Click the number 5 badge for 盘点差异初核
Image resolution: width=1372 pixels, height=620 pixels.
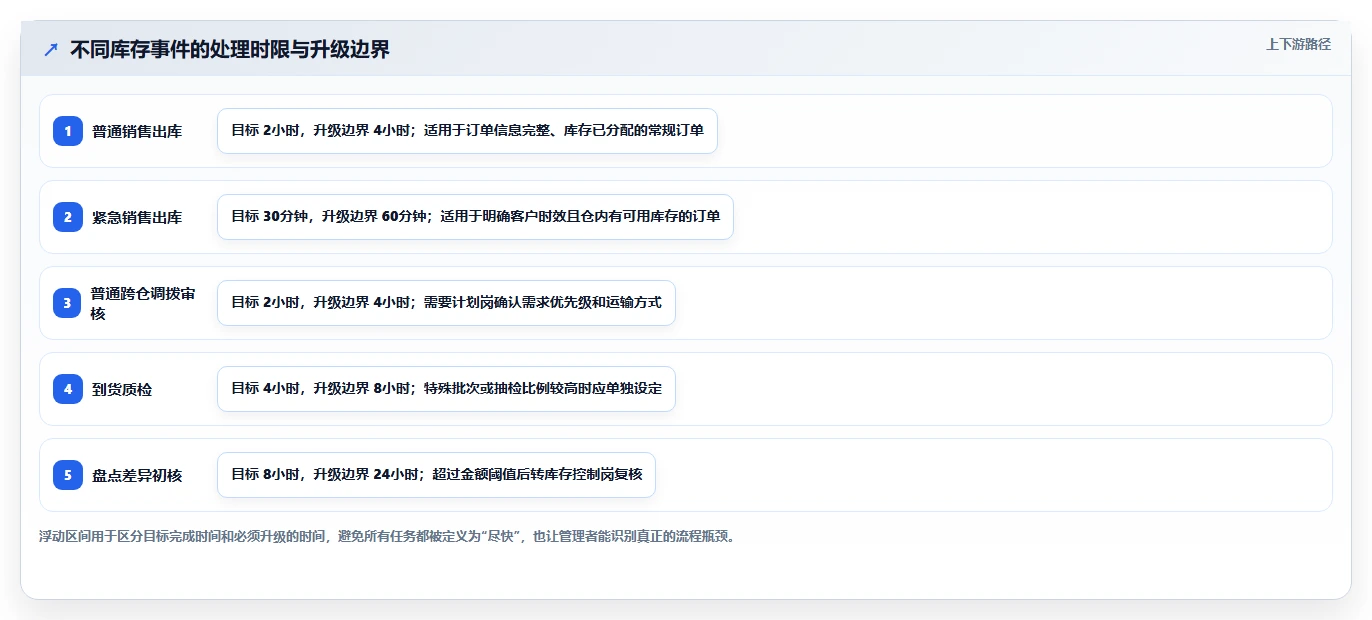click(68, 475)
